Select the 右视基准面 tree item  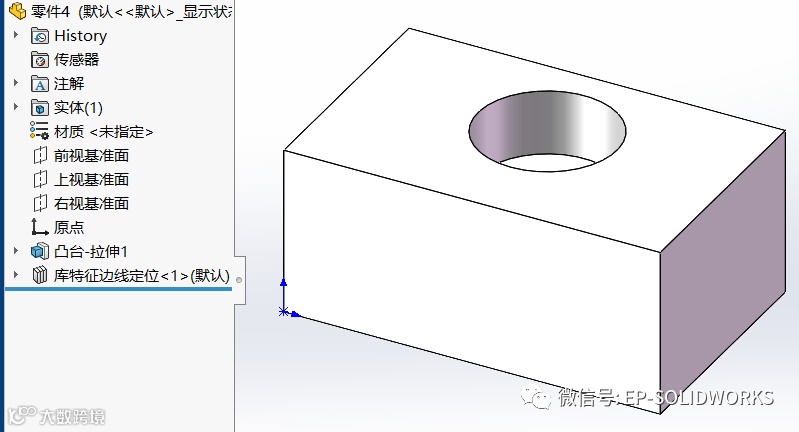coord(81,203)
